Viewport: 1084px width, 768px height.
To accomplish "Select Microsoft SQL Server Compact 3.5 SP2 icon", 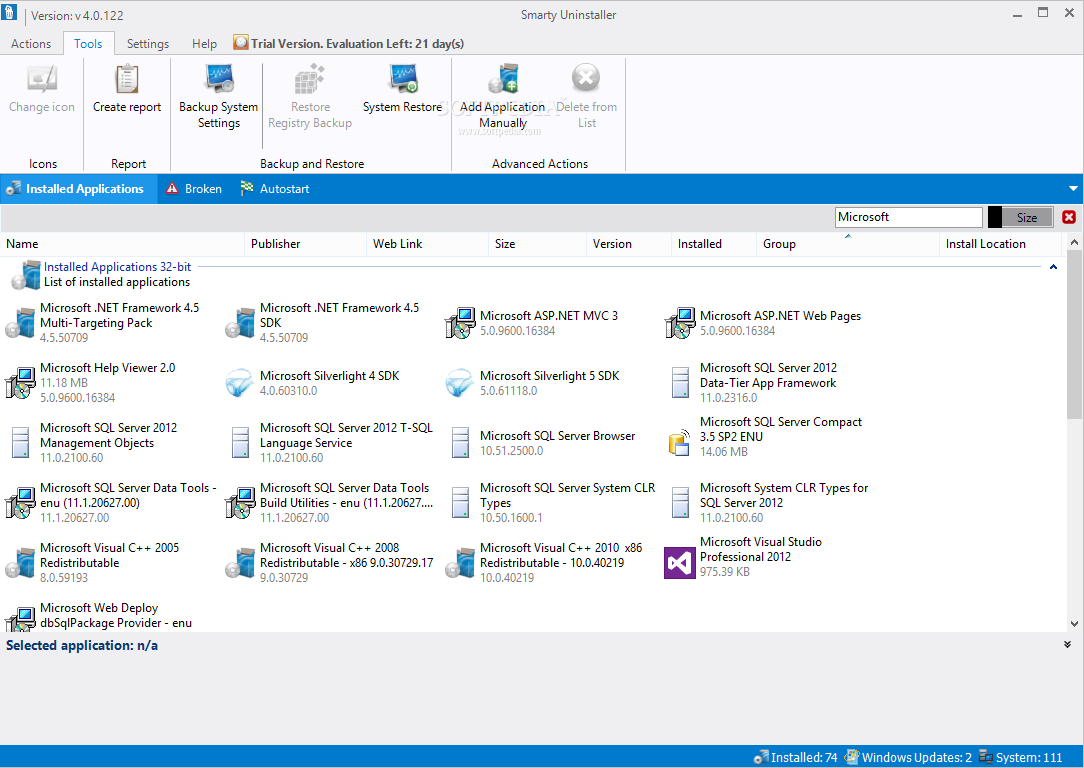I will click(x=680, y=442).
